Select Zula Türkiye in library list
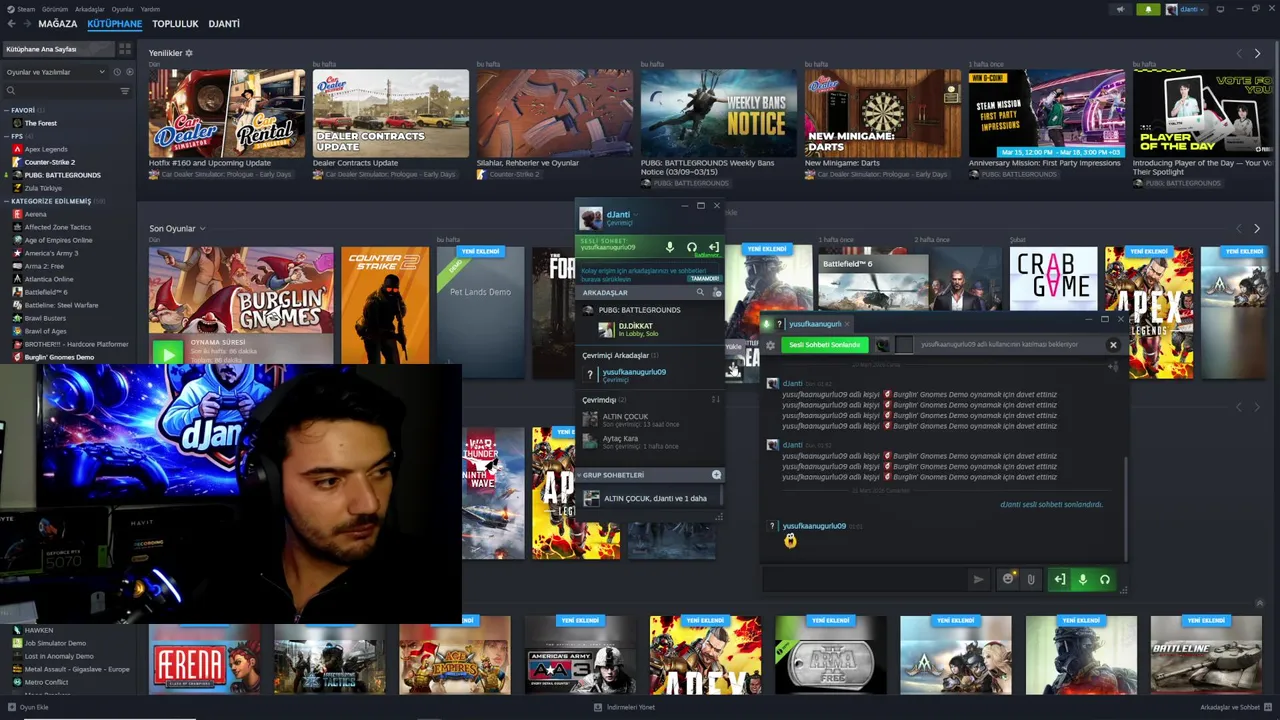Screen dimensions: 1280x720 click(43, 188)
